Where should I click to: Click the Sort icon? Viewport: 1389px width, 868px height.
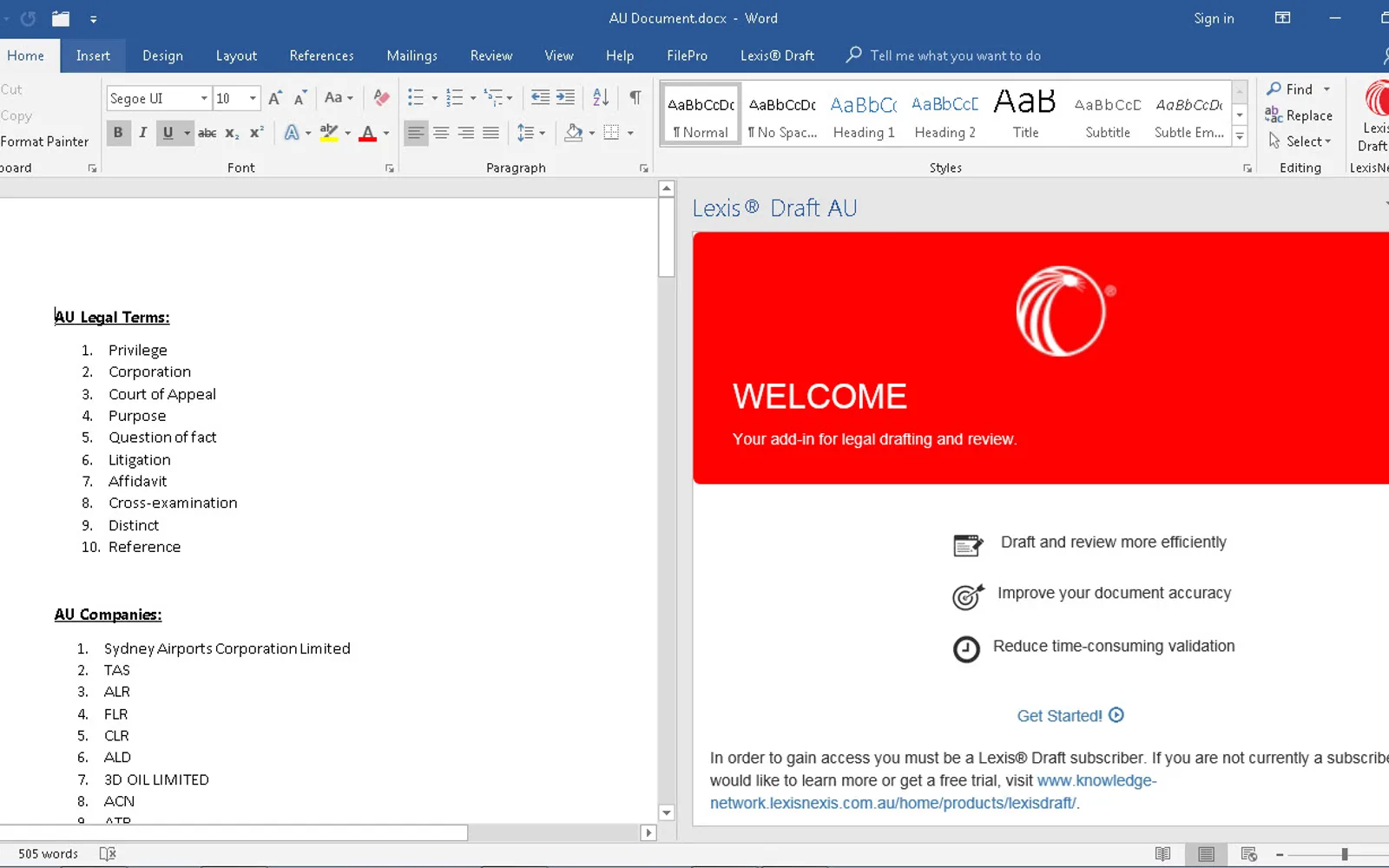[x=601, y=98]
